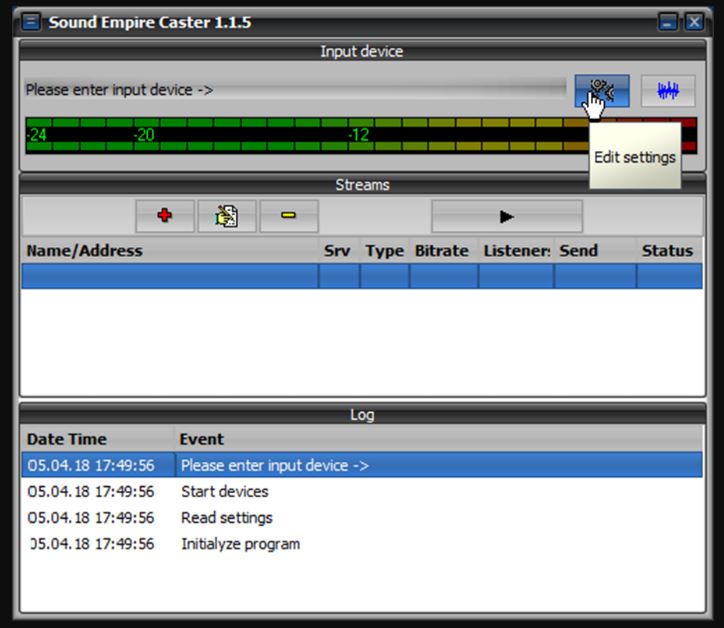Click the Streams section header

pyautogui.click(x=362, y=185)
